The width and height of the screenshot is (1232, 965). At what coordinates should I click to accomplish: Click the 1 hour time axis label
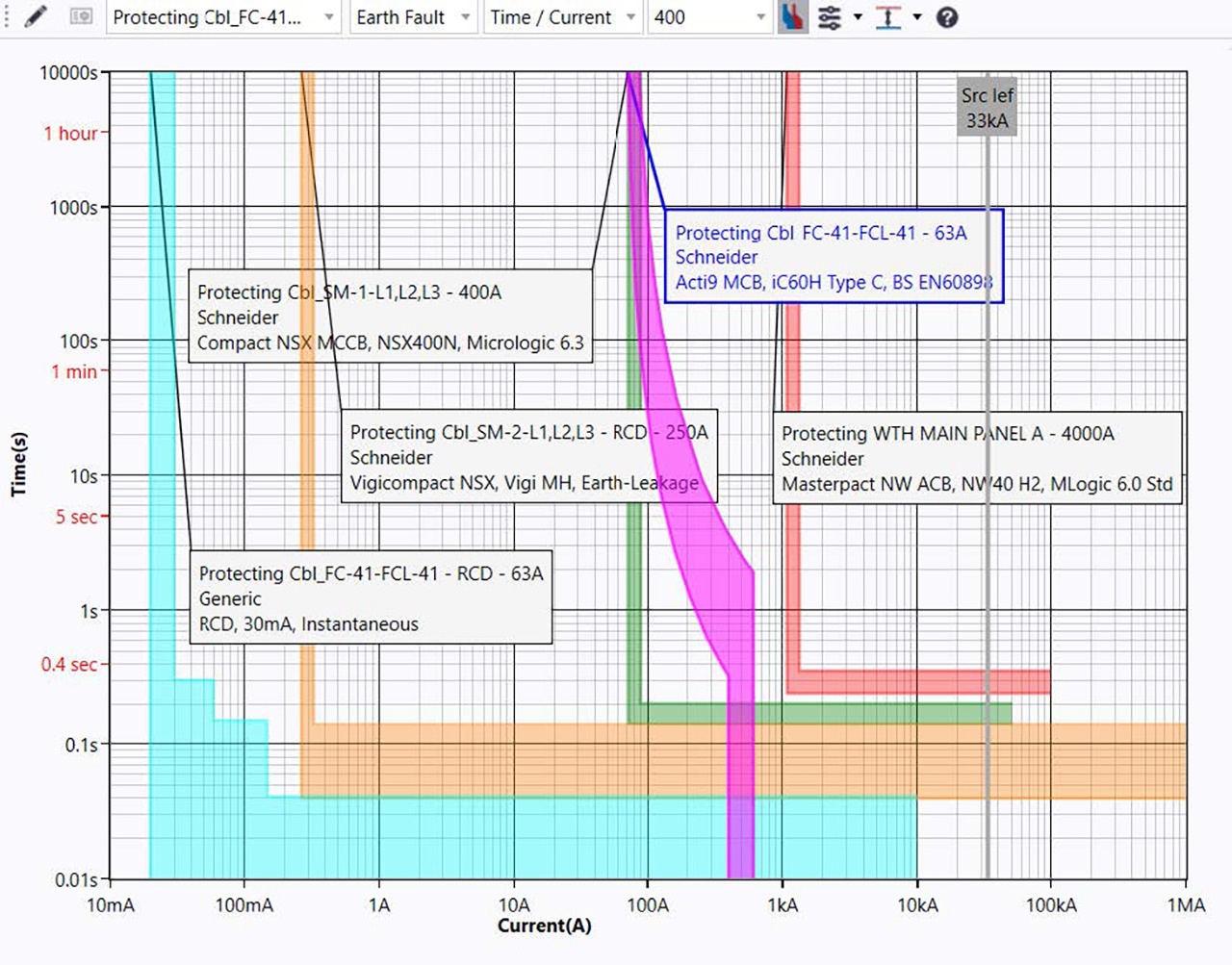(x=70, y=134)
